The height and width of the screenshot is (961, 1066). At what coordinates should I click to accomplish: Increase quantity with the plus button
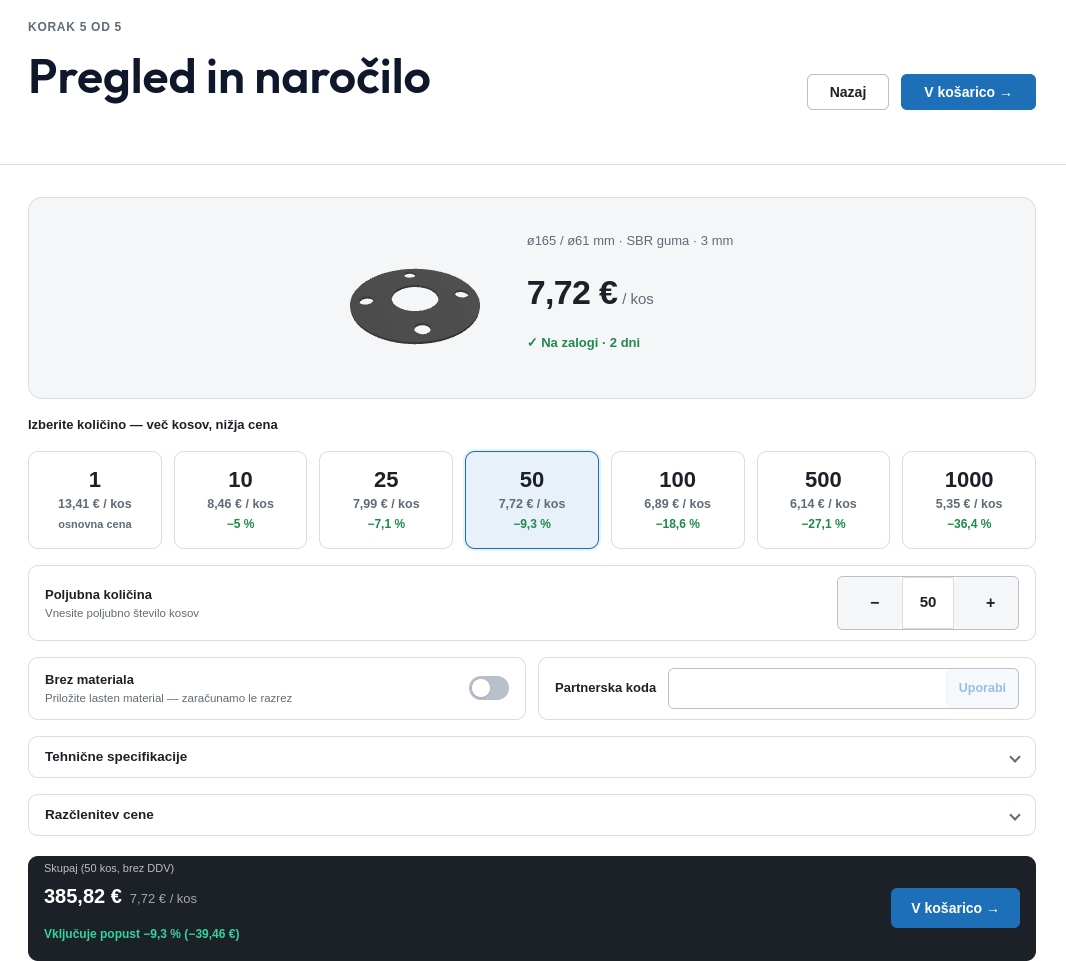click(x=986, y=603)
